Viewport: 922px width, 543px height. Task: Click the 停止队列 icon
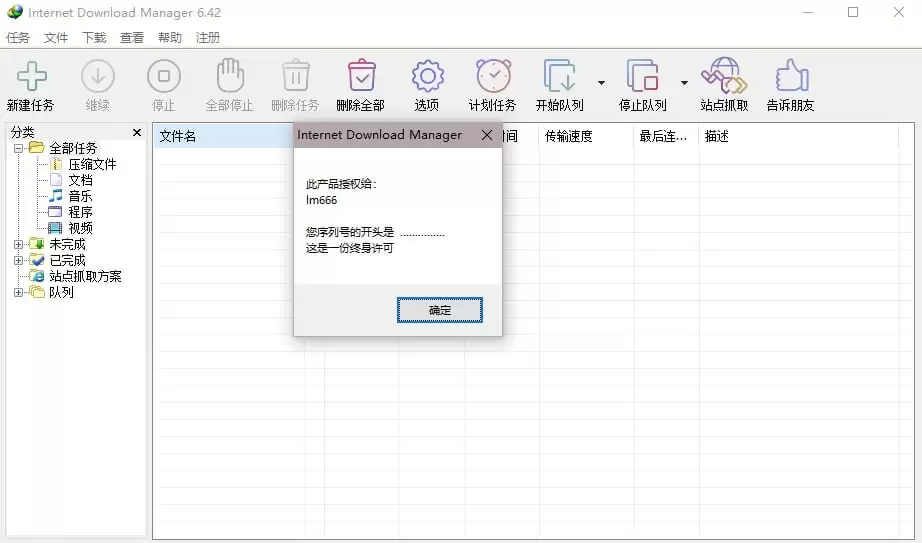tap(642, 76)
